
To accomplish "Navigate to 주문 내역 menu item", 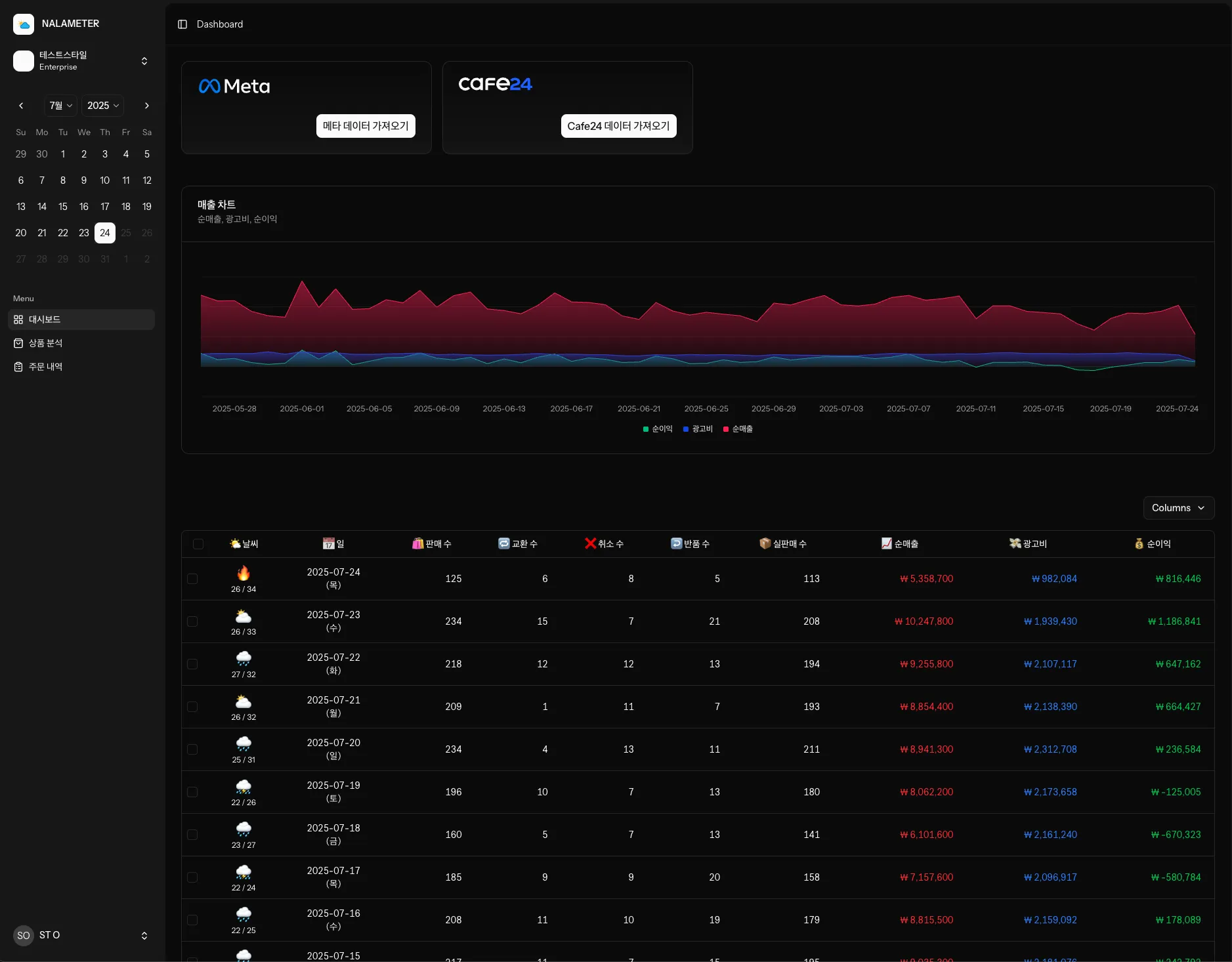I will (x=45, y=367).
